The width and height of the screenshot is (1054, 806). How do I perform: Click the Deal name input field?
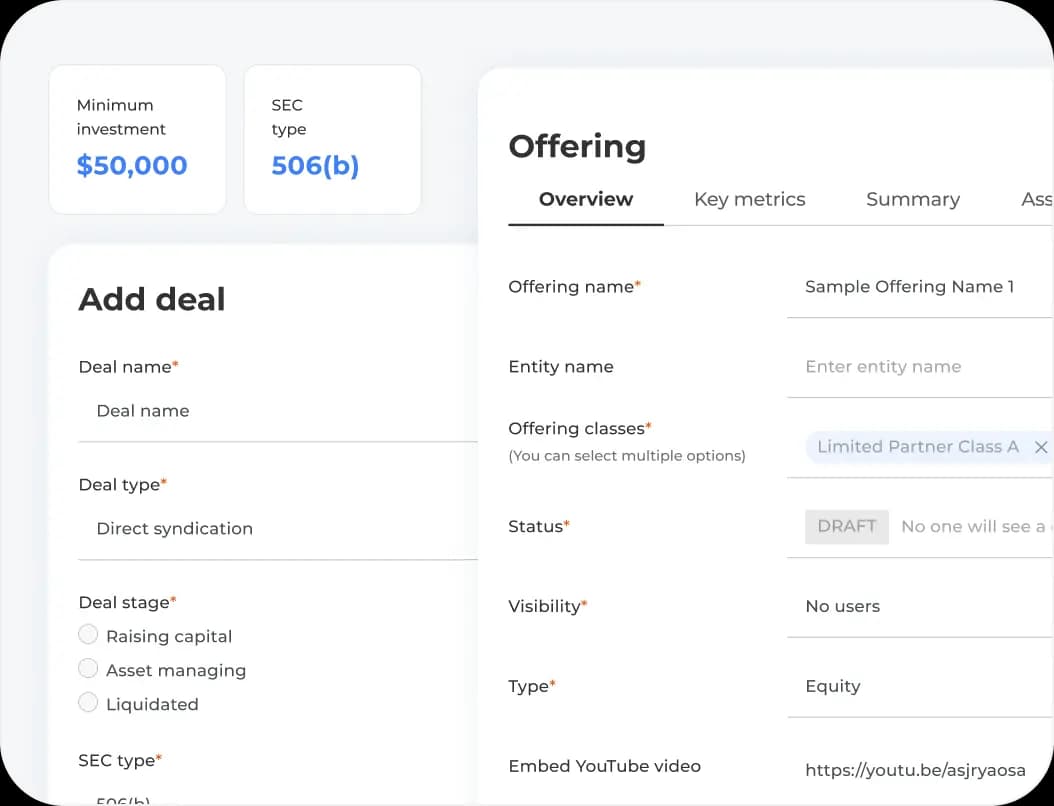pos(277,411)
